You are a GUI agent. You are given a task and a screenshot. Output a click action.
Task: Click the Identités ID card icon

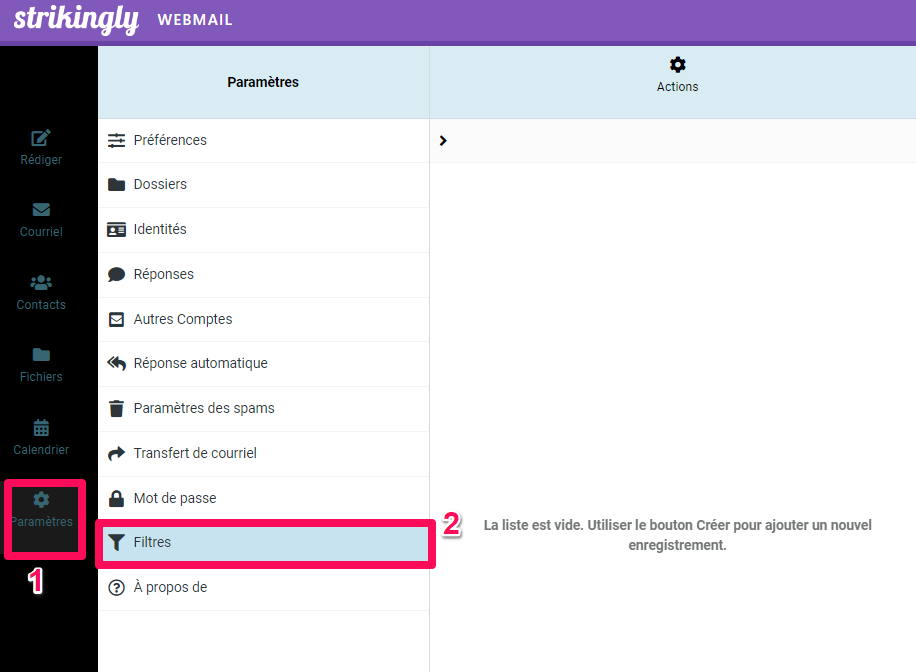point(116,230)
